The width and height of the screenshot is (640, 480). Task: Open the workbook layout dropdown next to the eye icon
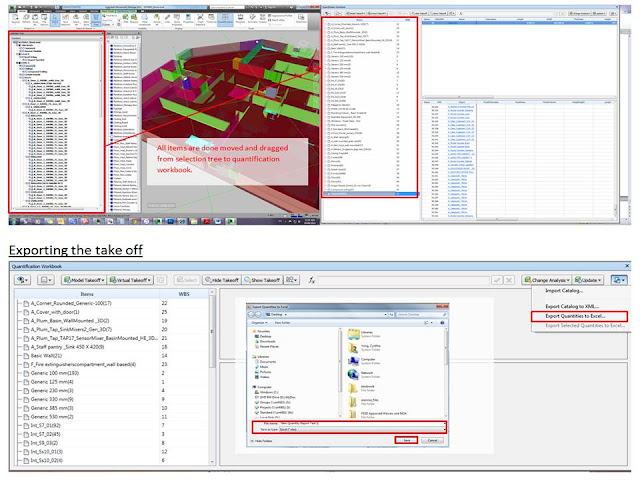[45, 280]
